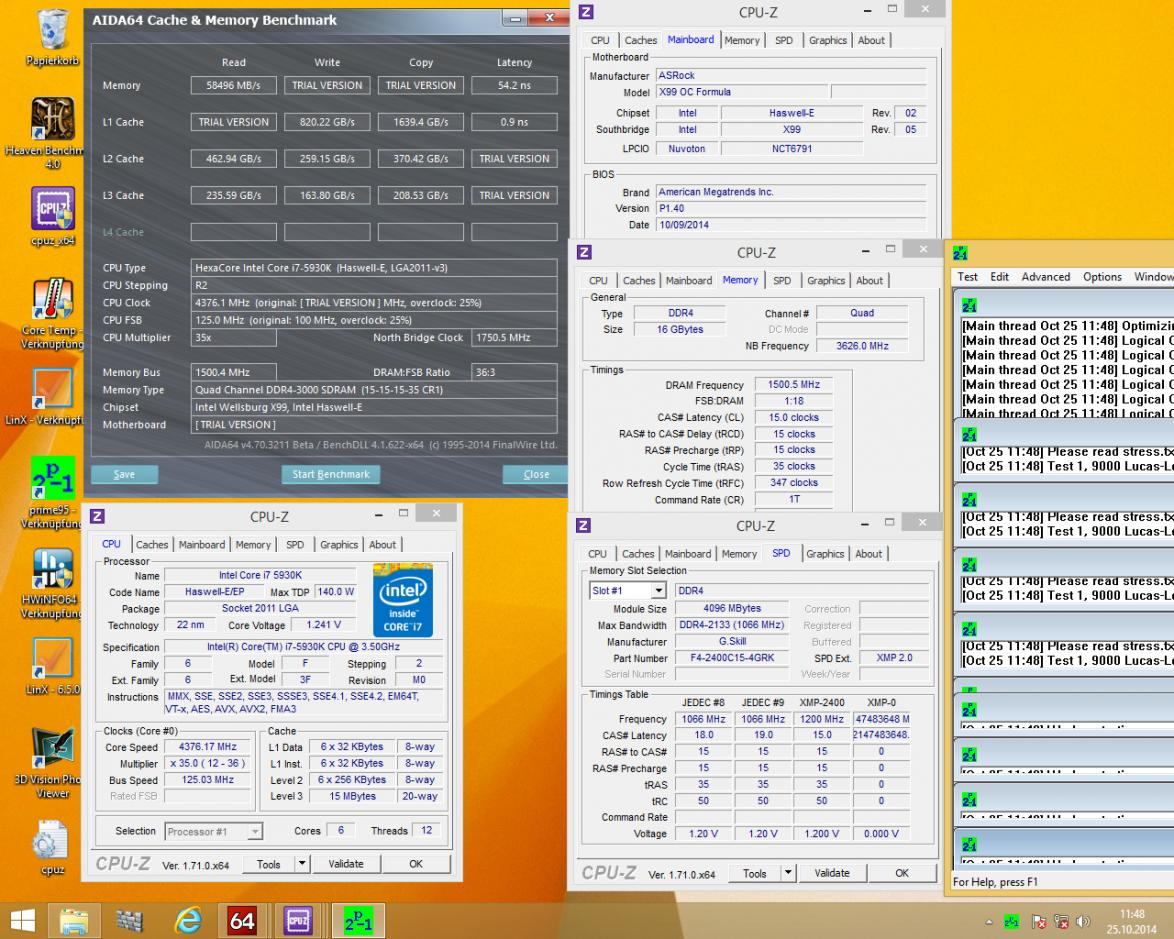Image resolution: width=1174 pixels, height=939 pixels.
Task: Click Part Number F4-2400C15-4GRK field
Action: tap(732, 657)
